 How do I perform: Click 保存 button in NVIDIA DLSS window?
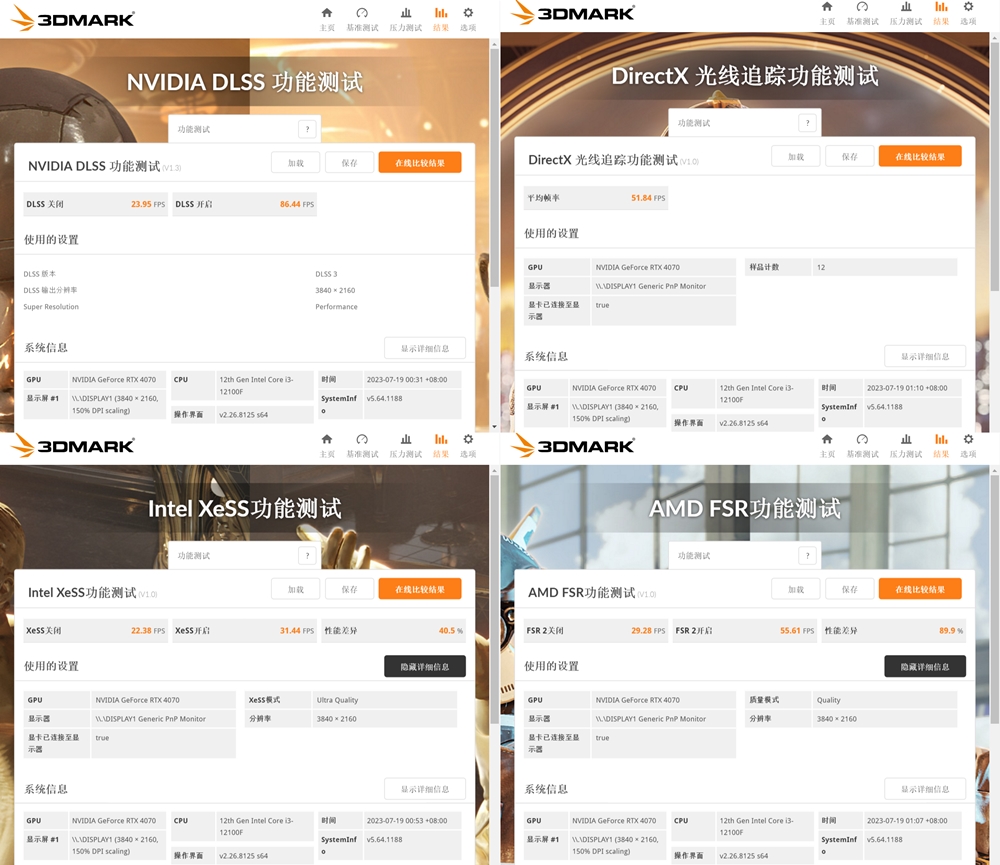(x=349, y=163)
